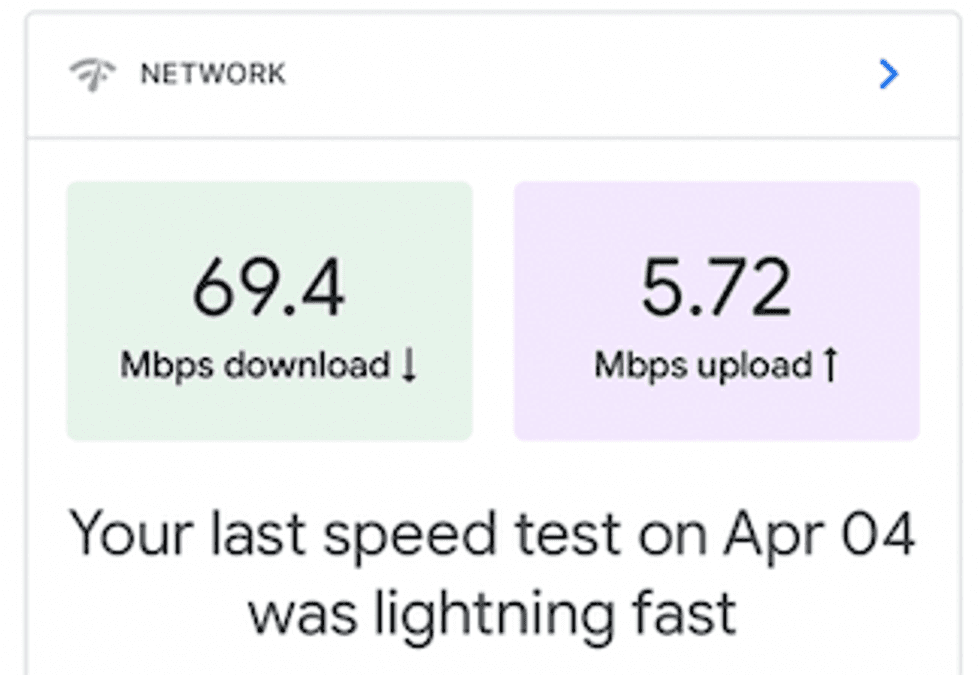Click the 5.72 upload speed value
This screenshot has width=980, height=675.
[716, 289]
